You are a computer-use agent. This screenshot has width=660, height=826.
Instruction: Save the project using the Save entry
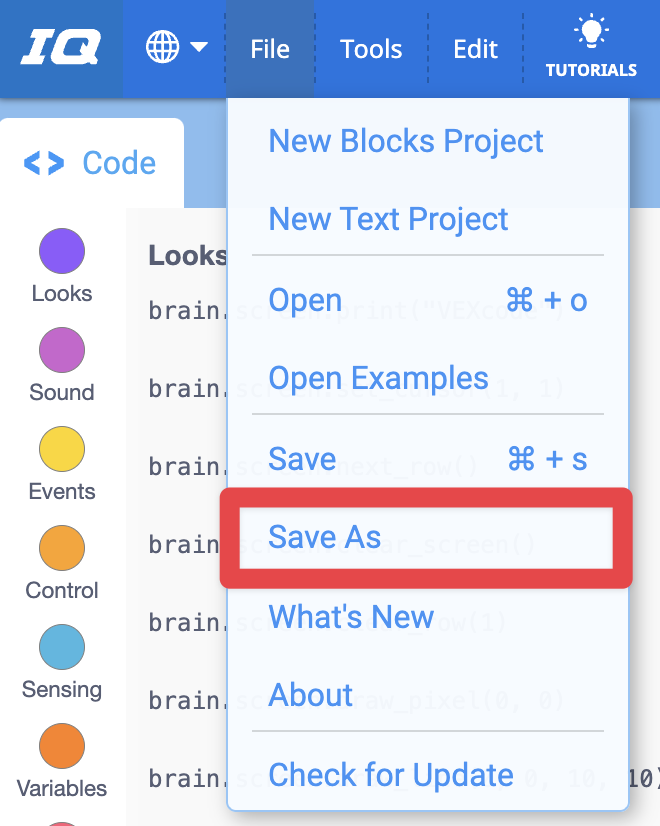click(x=302, y=458)
